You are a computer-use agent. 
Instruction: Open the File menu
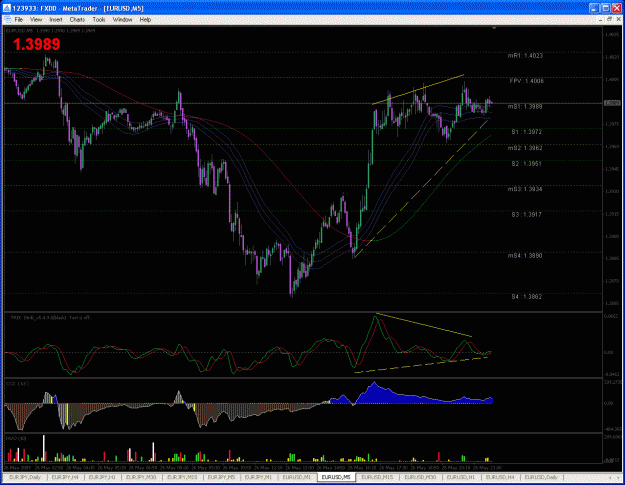[x=18, y=20]
